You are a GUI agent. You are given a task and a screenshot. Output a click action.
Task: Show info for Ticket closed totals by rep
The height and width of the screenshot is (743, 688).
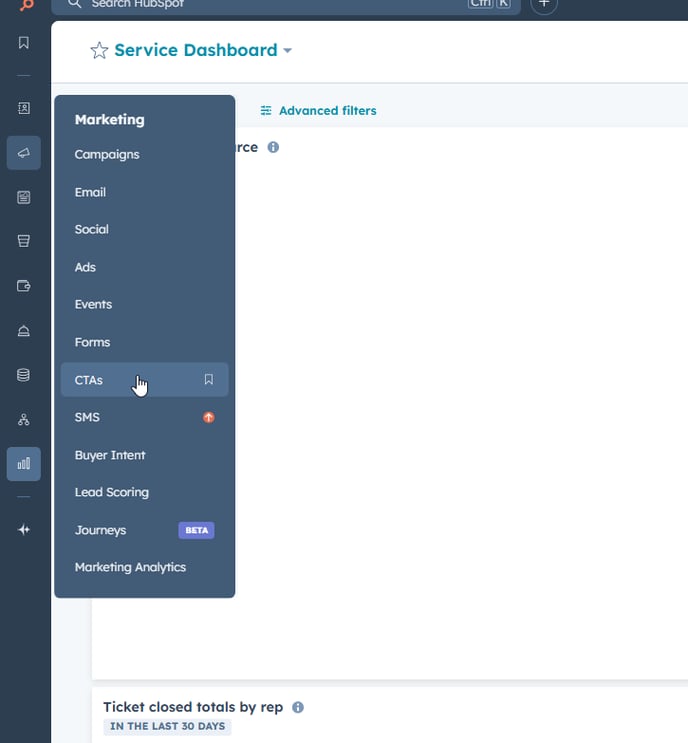[298, 707]
